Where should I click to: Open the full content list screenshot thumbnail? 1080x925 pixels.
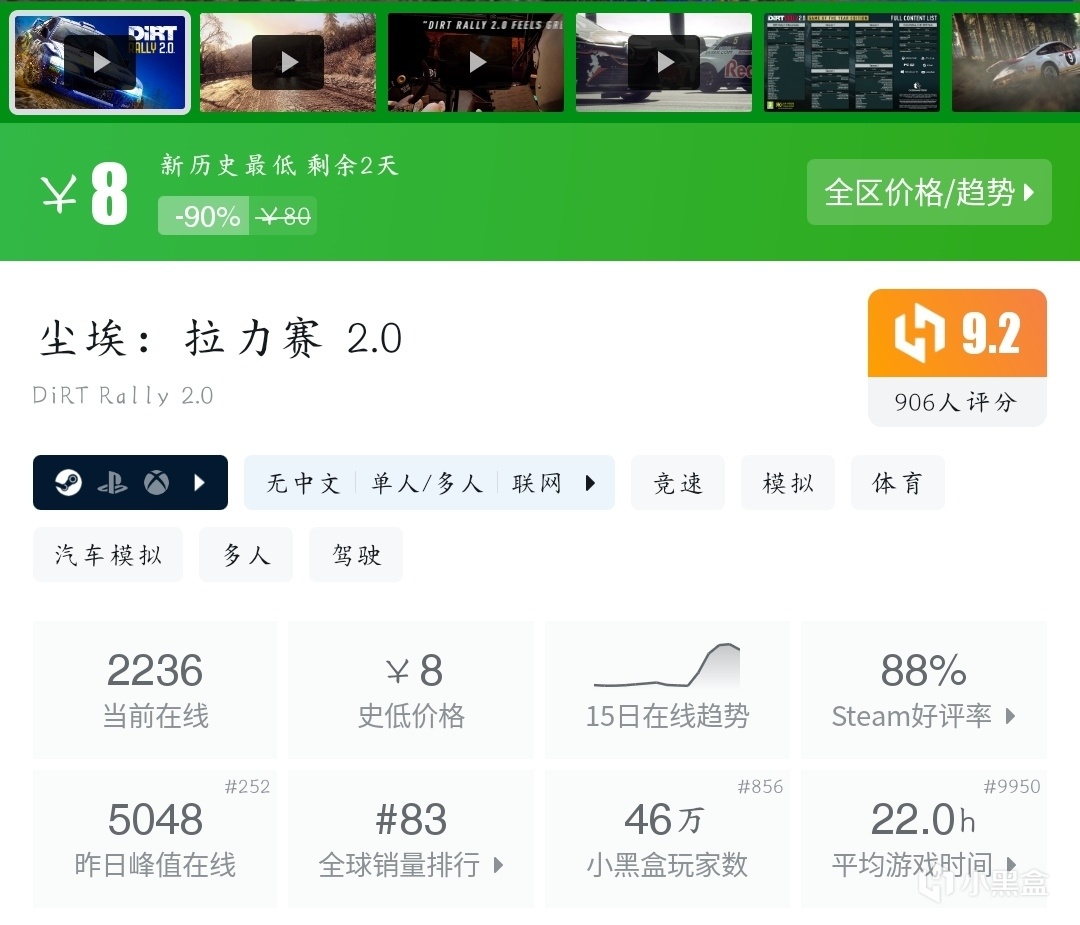click(x=852, y=62)
